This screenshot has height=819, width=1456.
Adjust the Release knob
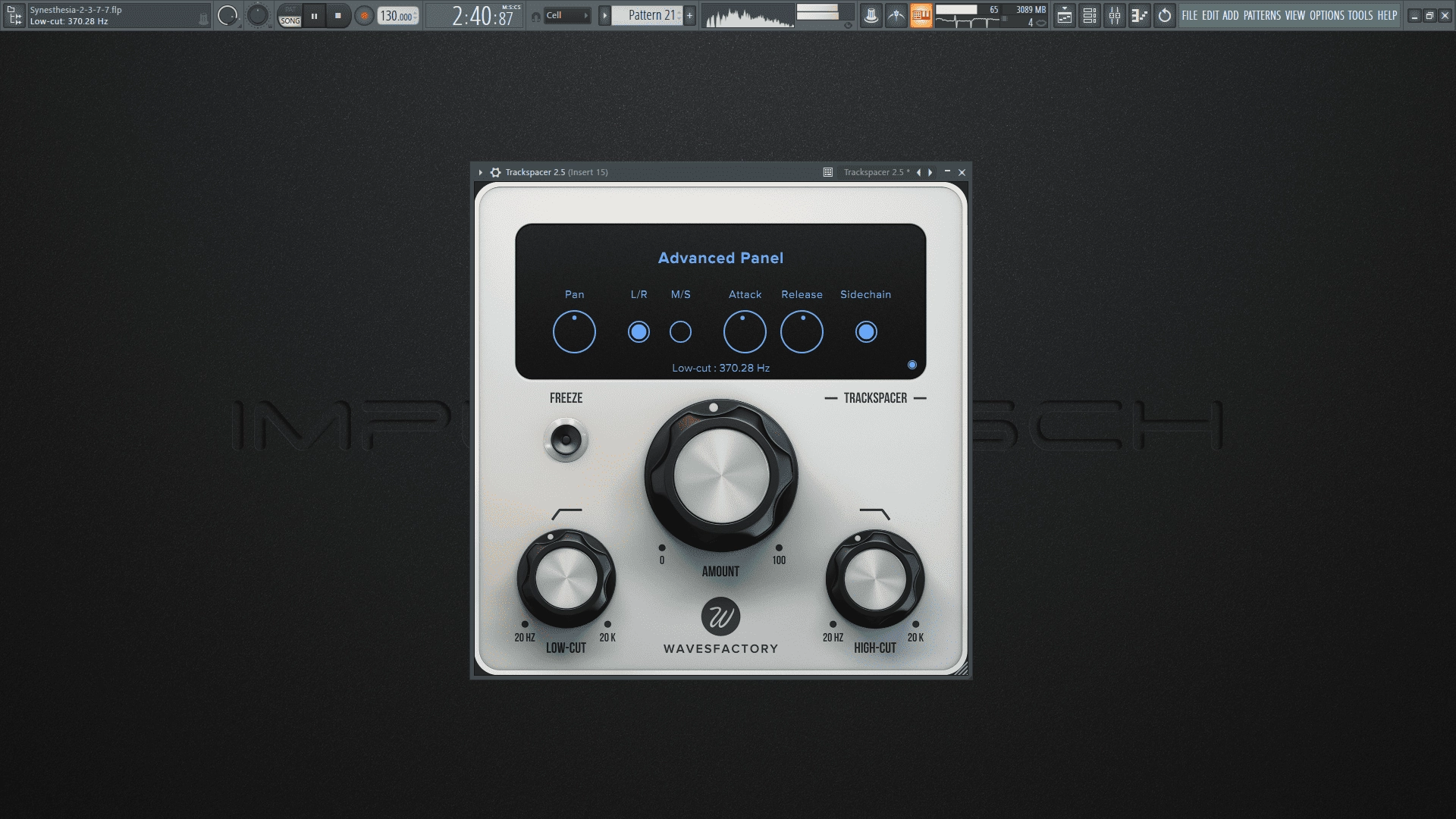(802, 331)
